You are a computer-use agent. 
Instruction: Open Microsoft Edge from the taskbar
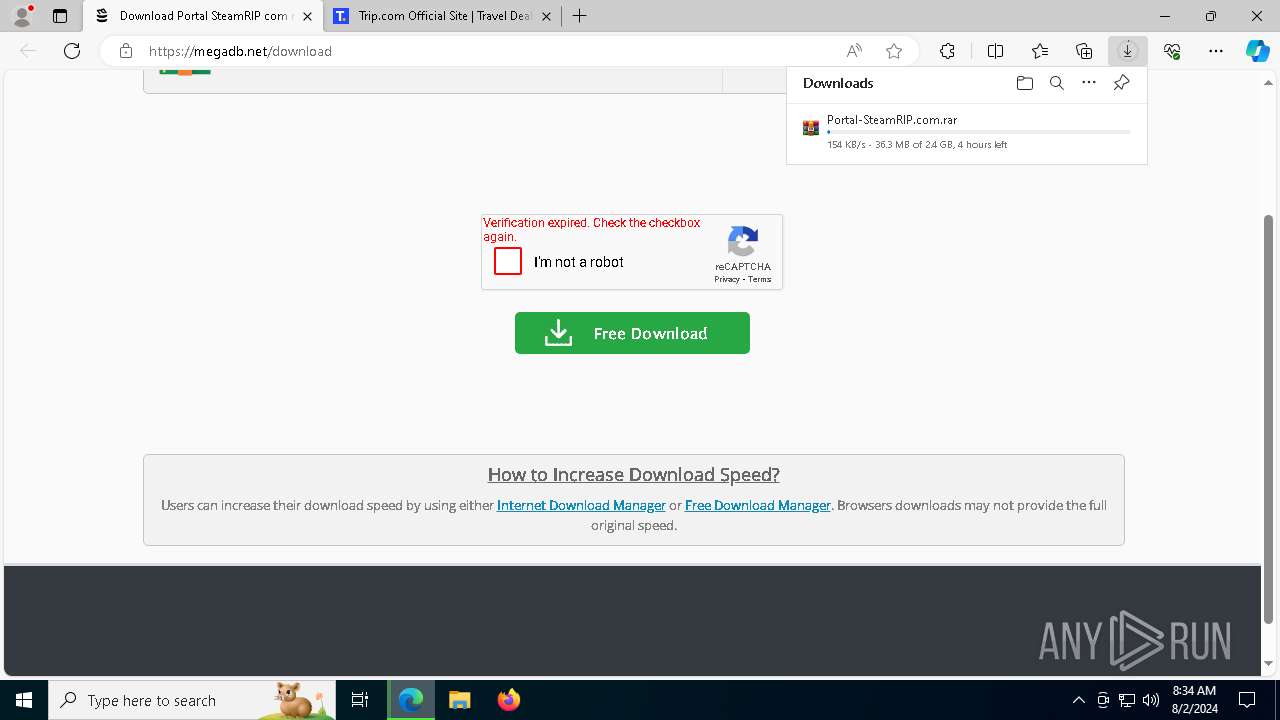click(411, 700)
